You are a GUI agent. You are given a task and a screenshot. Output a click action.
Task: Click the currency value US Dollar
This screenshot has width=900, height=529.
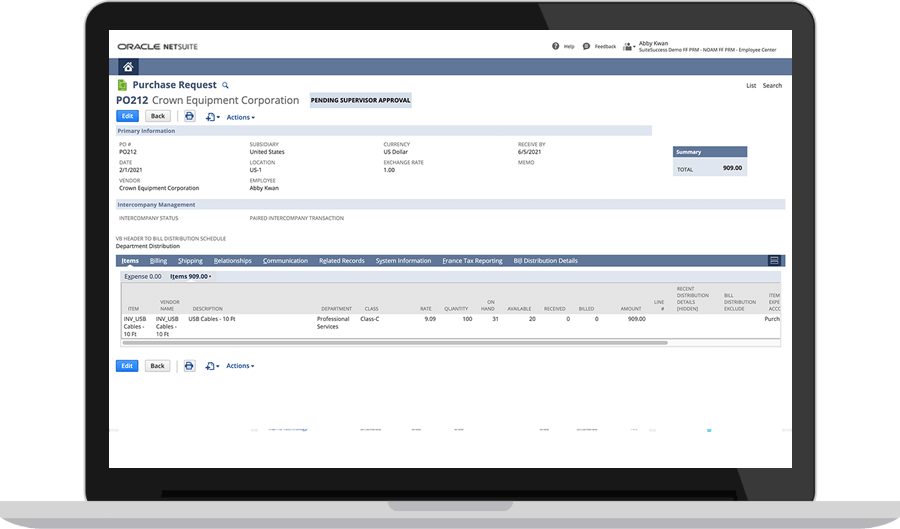click(x=395, y=152)
